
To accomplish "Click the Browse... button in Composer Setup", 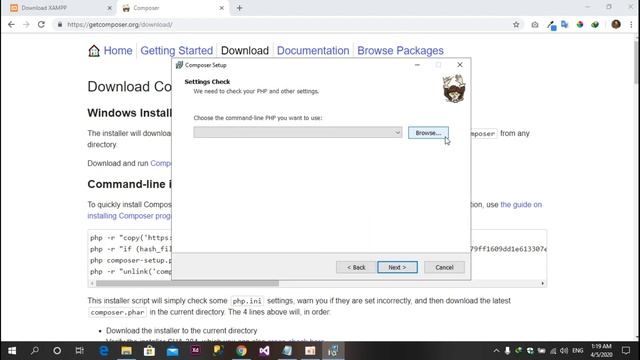I will coord(428,133).
